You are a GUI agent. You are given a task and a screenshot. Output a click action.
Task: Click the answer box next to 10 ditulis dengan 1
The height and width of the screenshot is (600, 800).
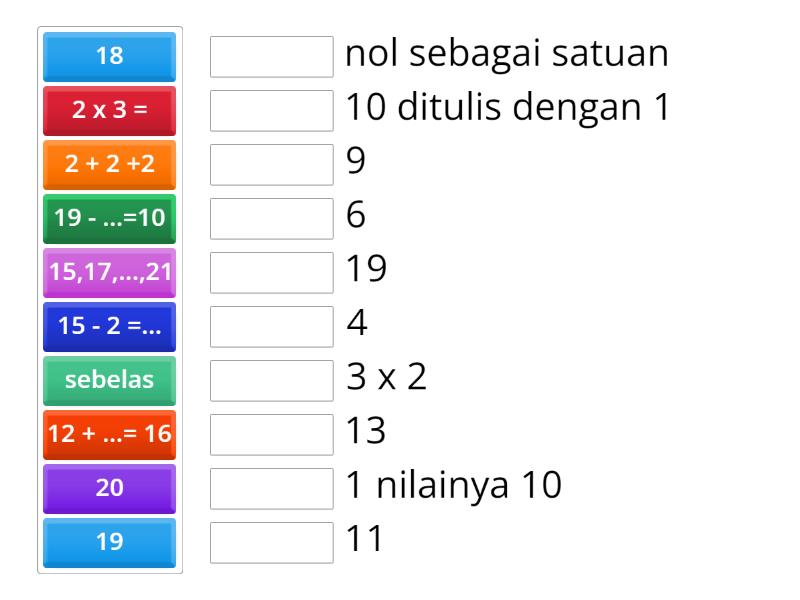(x=271, y=111)
